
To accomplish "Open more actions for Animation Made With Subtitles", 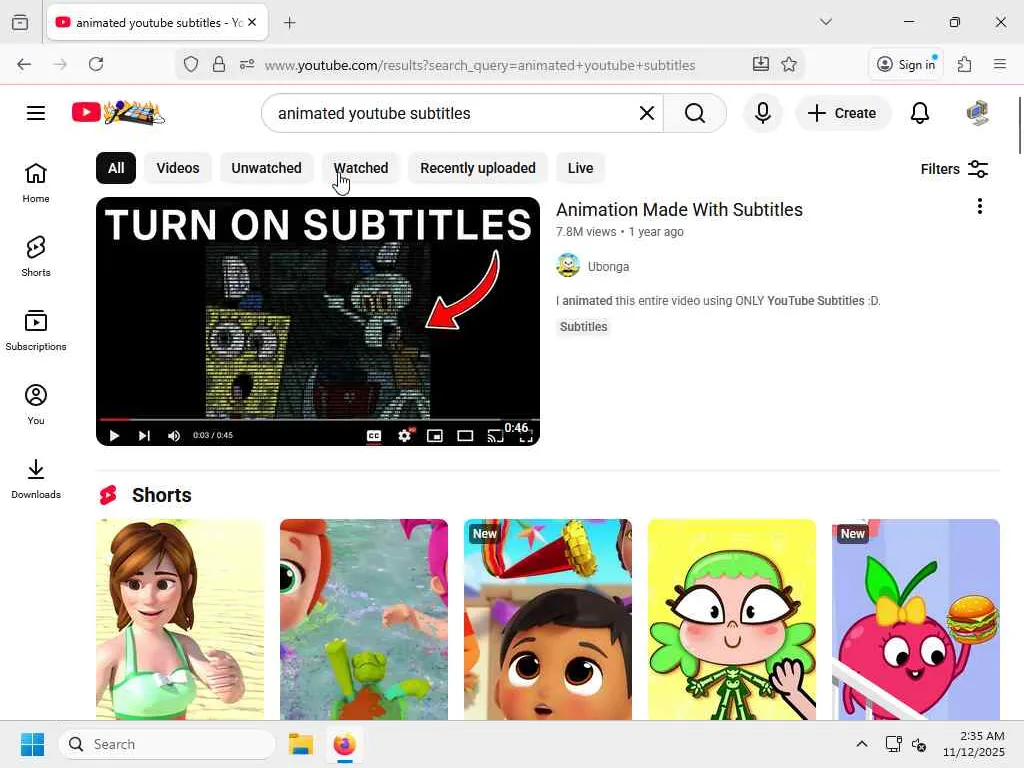I will click(x=980, y=207).
